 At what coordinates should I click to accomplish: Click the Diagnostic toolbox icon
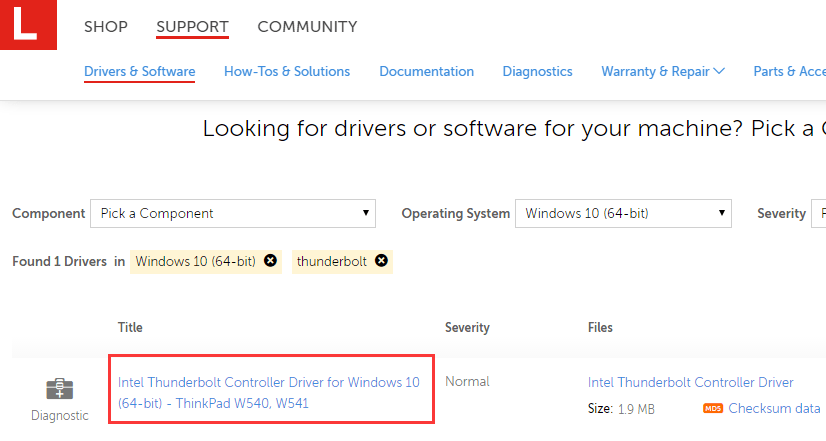coord(60,389)
